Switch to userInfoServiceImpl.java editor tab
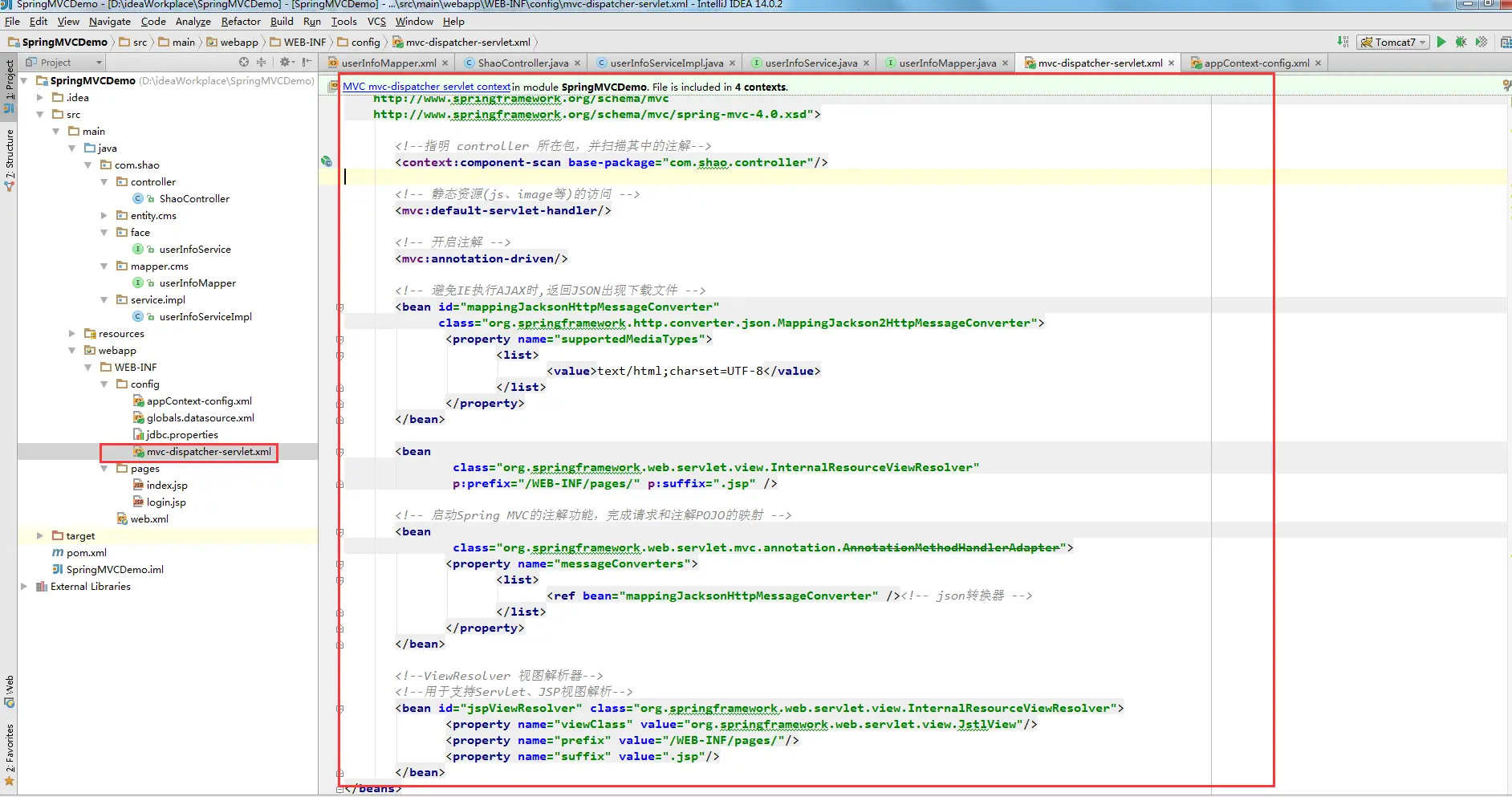 666,63
